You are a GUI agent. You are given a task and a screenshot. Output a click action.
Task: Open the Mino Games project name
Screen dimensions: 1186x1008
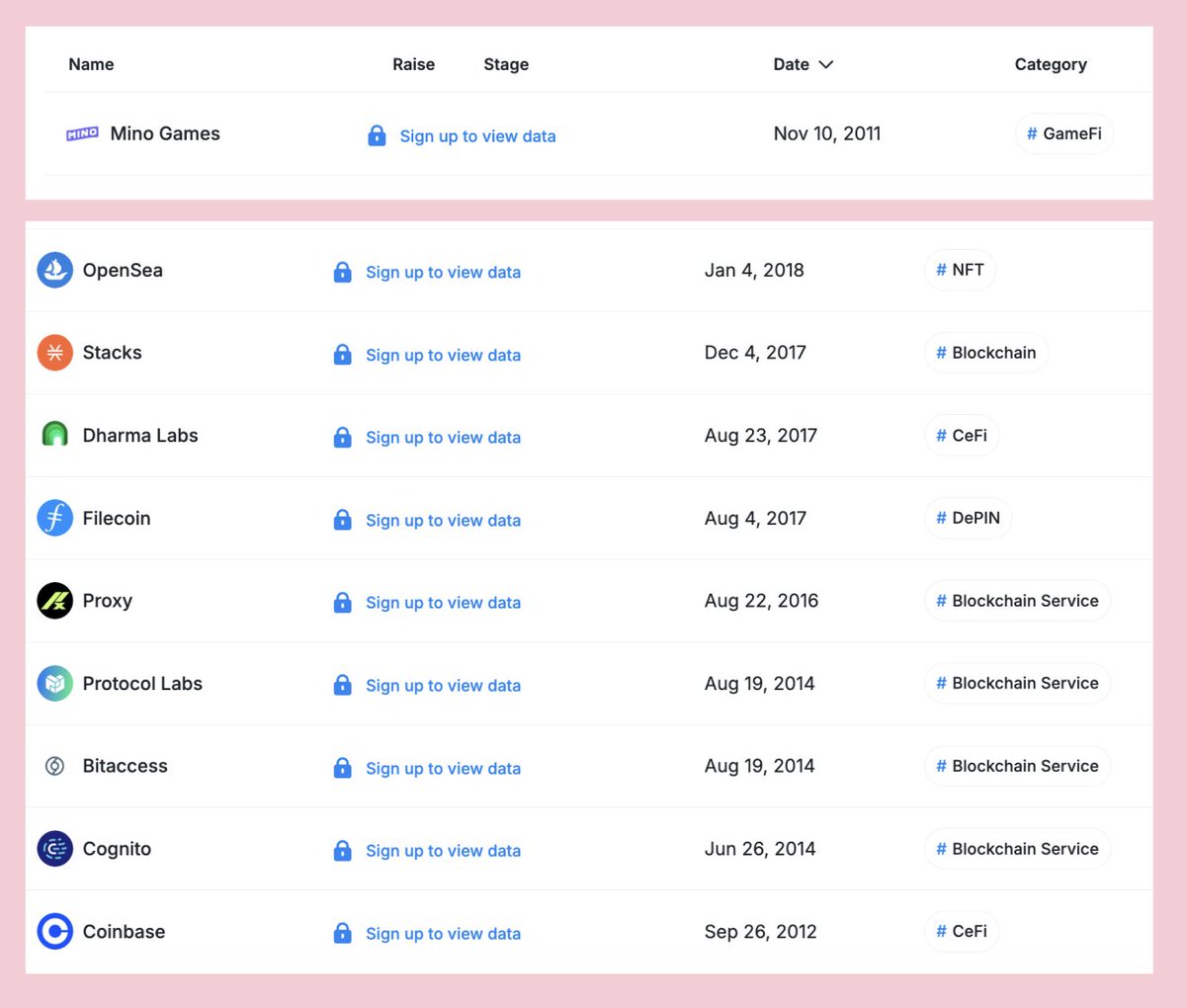(x=165, y=133)
